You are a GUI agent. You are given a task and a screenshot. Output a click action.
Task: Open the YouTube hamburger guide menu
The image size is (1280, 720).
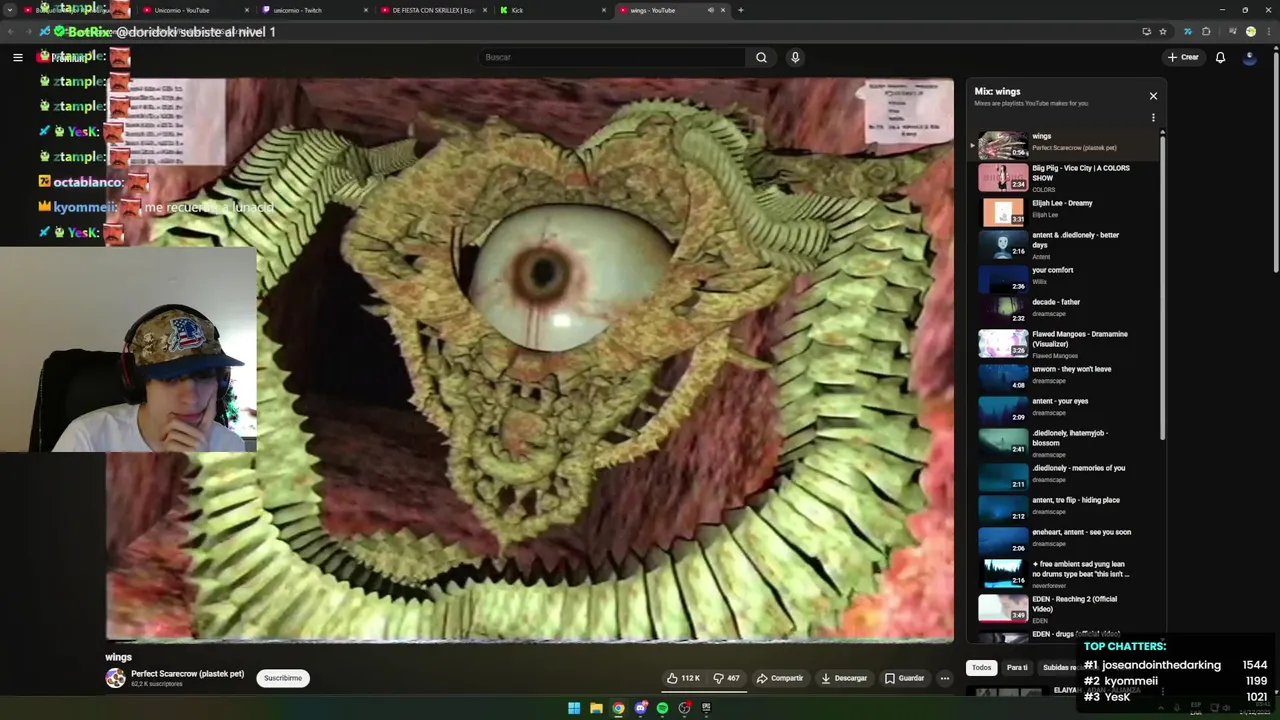tap(17, 57)
